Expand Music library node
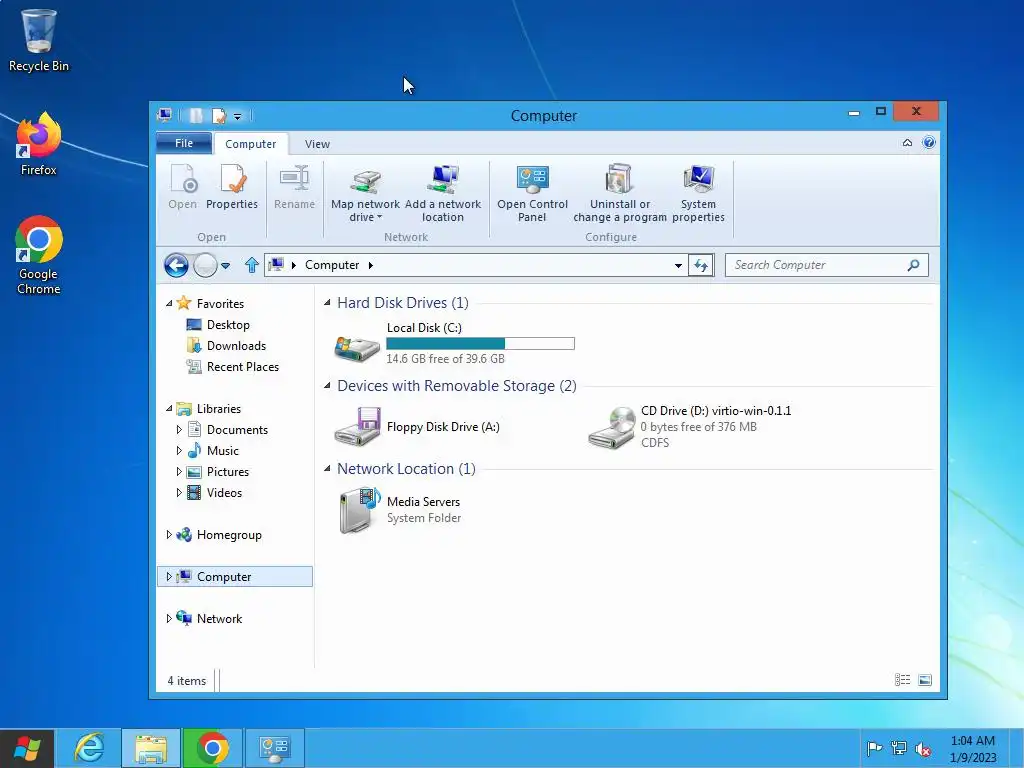 point(179,450)
